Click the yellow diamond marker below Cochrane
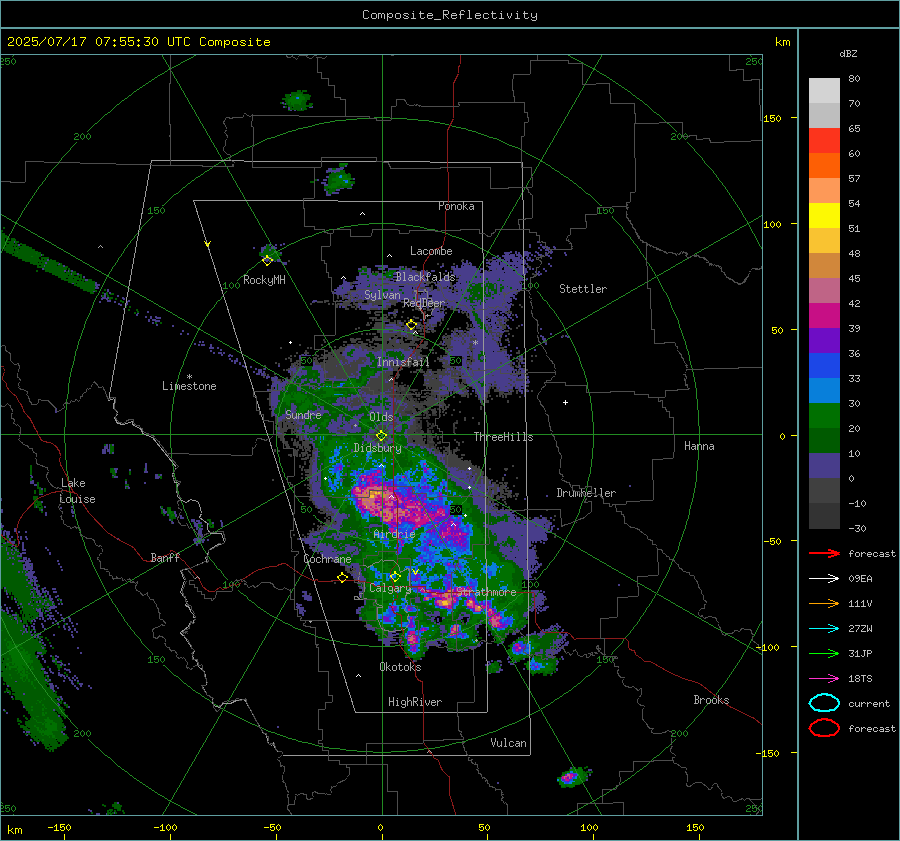Screen dimensions: 900x841 [x=343, y=577]
